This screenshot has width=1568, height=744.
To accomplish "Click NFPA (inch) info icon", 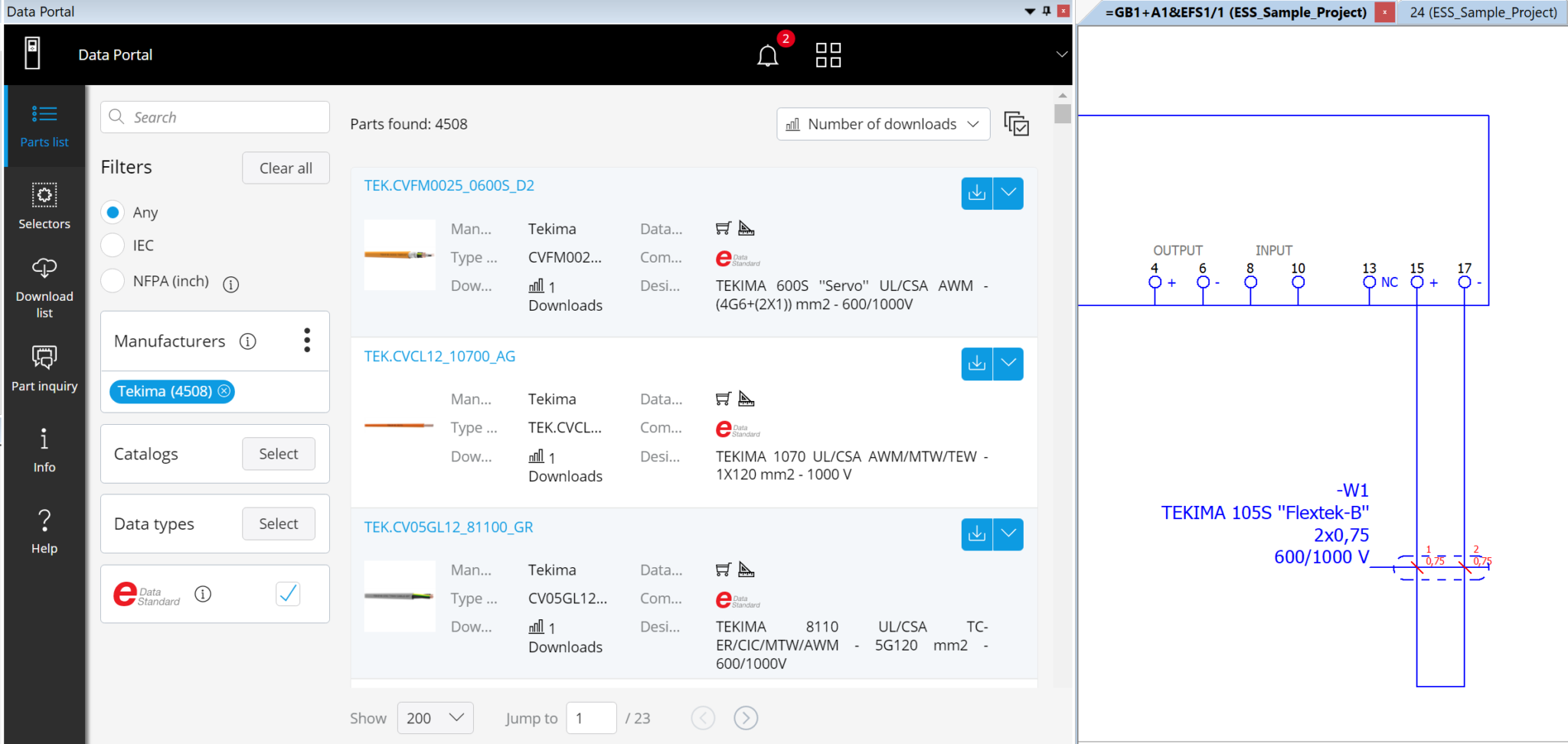I will pyautogui.click(x=230, y=284).
